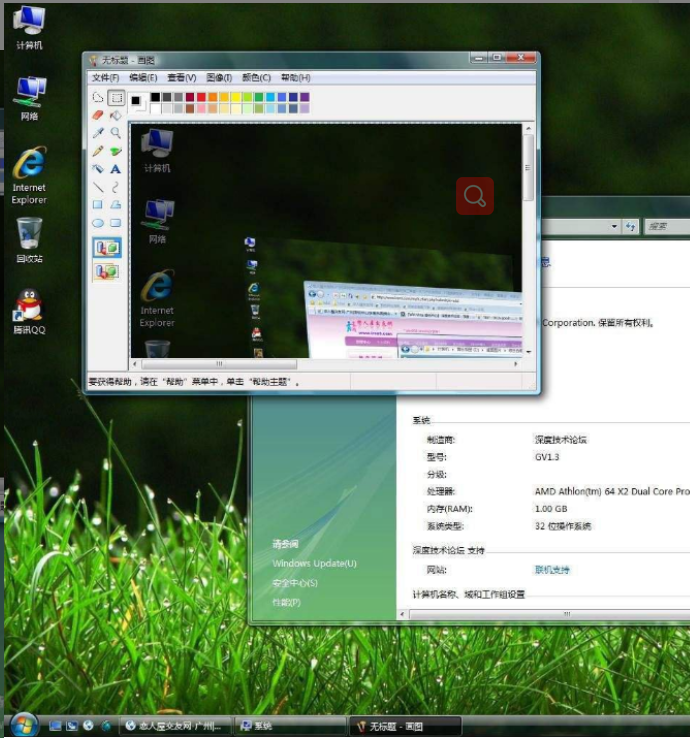
Task: Pick the red color swatch in palette
Action: [201, 98]
